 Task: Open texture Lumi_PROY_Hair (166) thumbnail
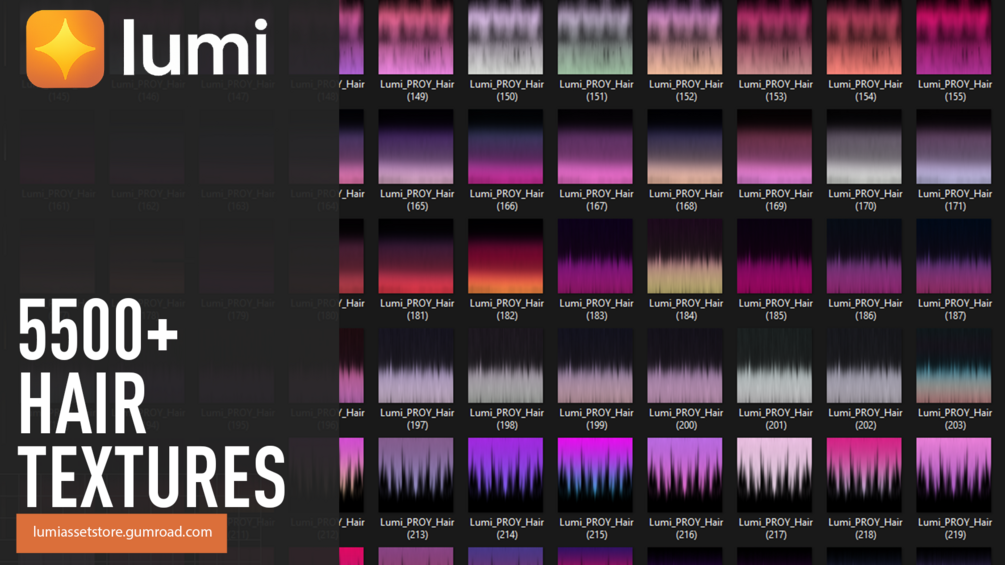(506, 147)
